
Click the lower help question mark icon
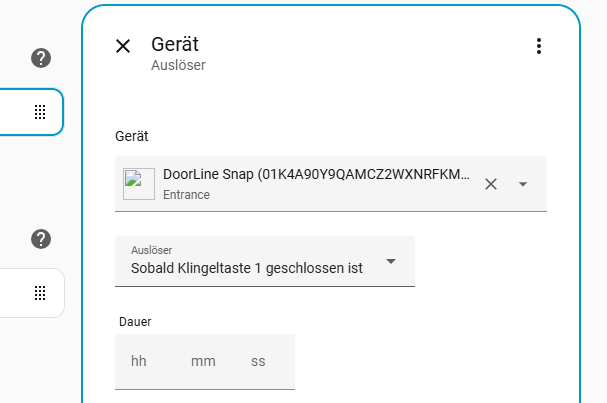point(41,239)
